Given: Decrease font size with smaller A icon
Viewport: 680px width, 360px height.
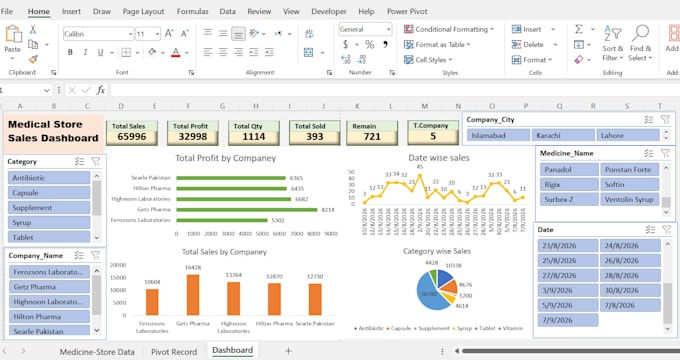Looking at the screenshot, I should [185, 33].
